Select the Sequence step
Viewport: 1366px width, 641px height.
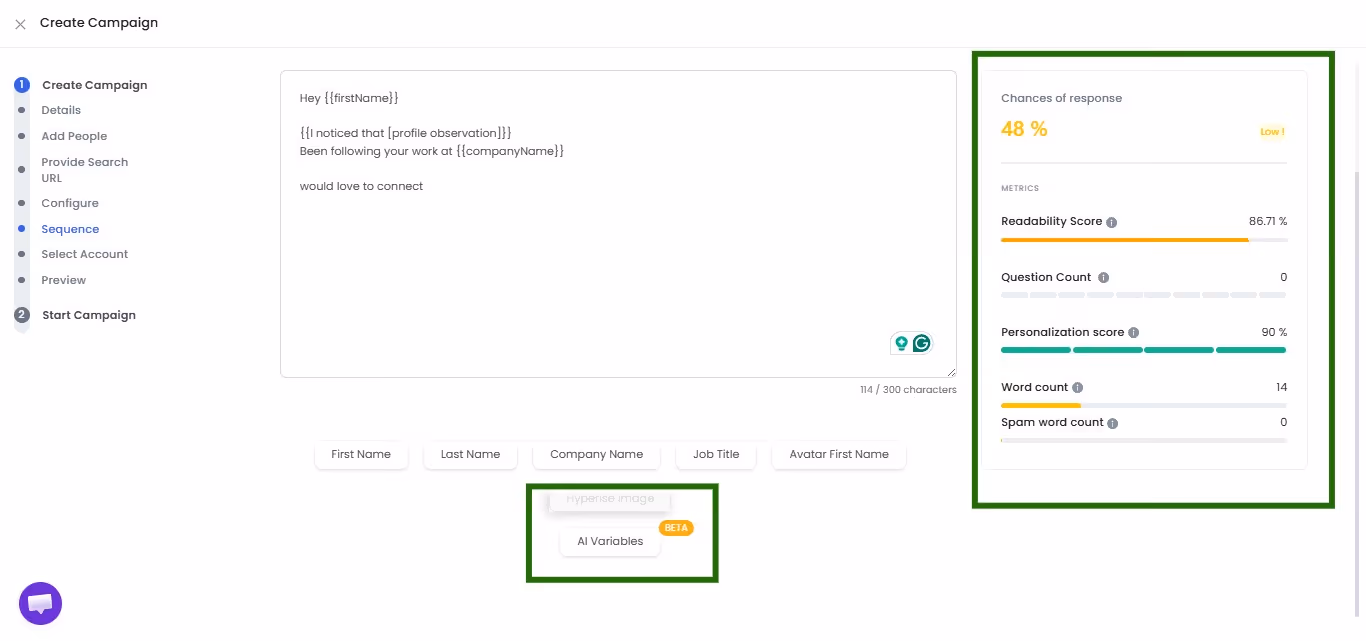pyautogui.click(x=70, y=229)
